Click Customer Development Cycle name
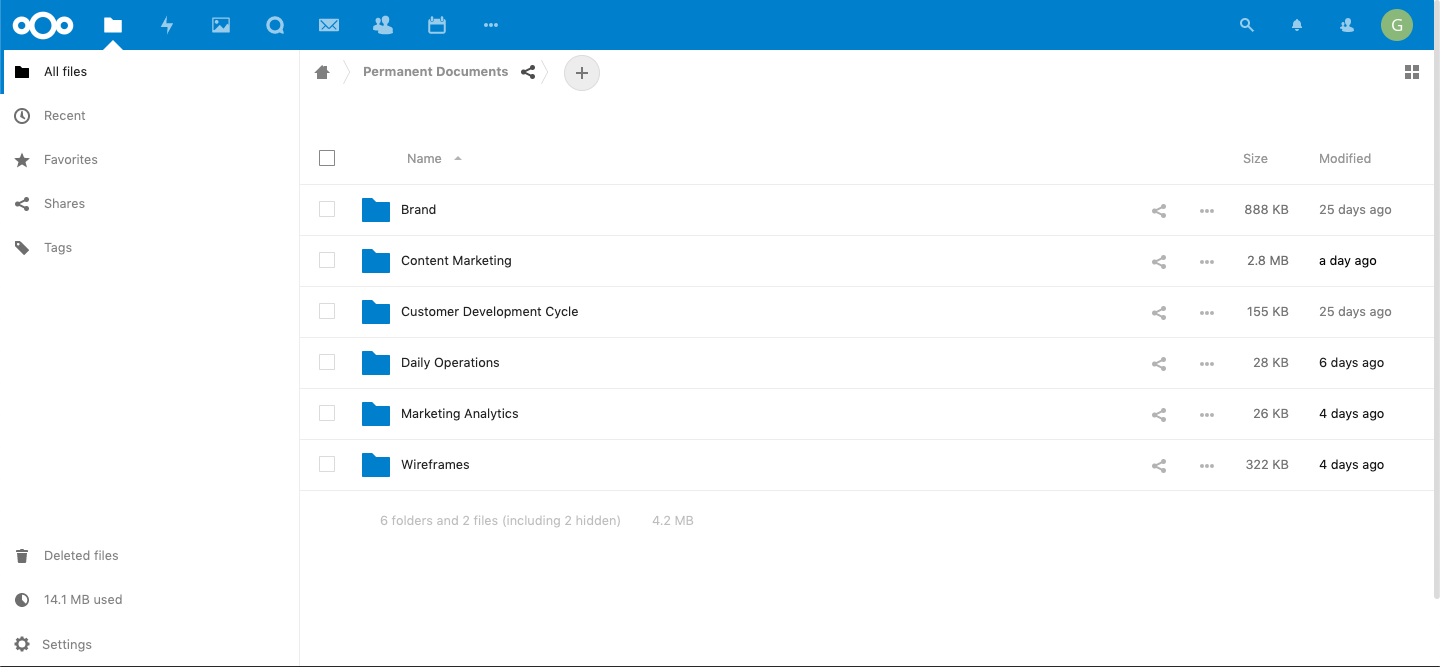 tap(489, 312)
